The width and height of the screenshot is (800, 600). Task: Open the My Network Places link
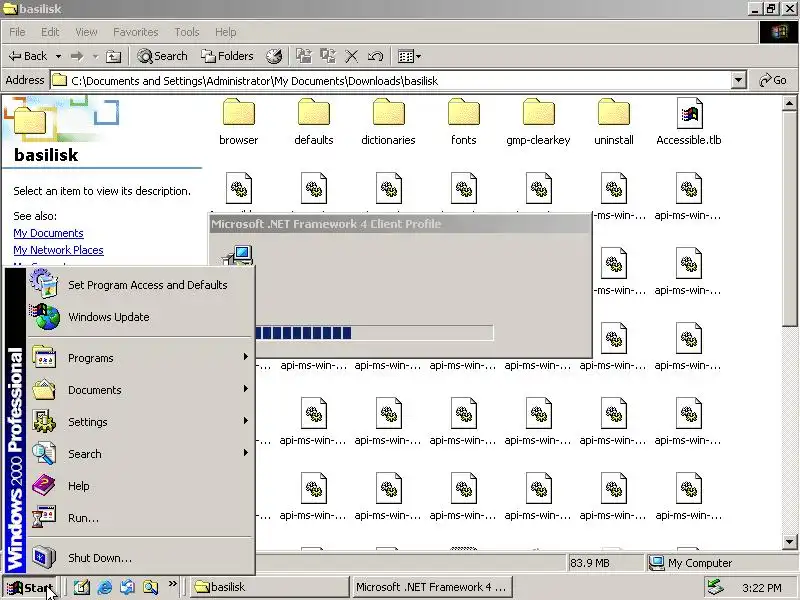[58, 250]
